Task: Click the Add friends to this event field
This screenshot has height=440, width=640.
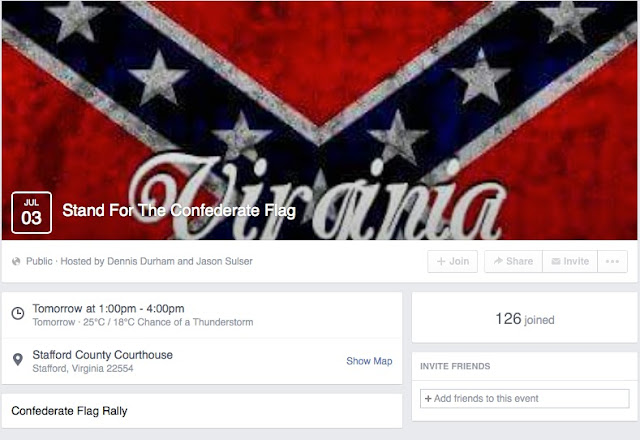Action: [524, 398]
